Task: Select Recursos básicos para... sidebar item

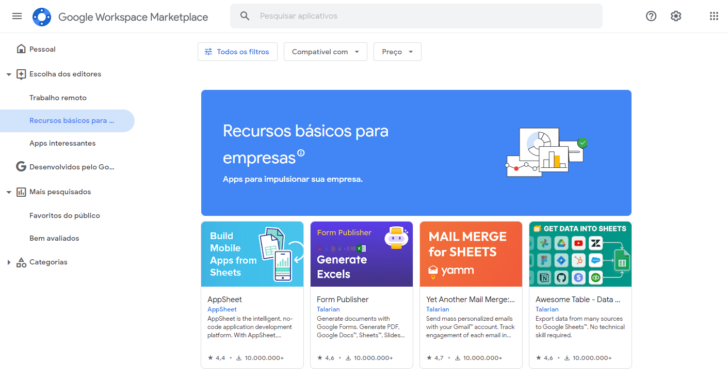Action: (x=67, y=121)
